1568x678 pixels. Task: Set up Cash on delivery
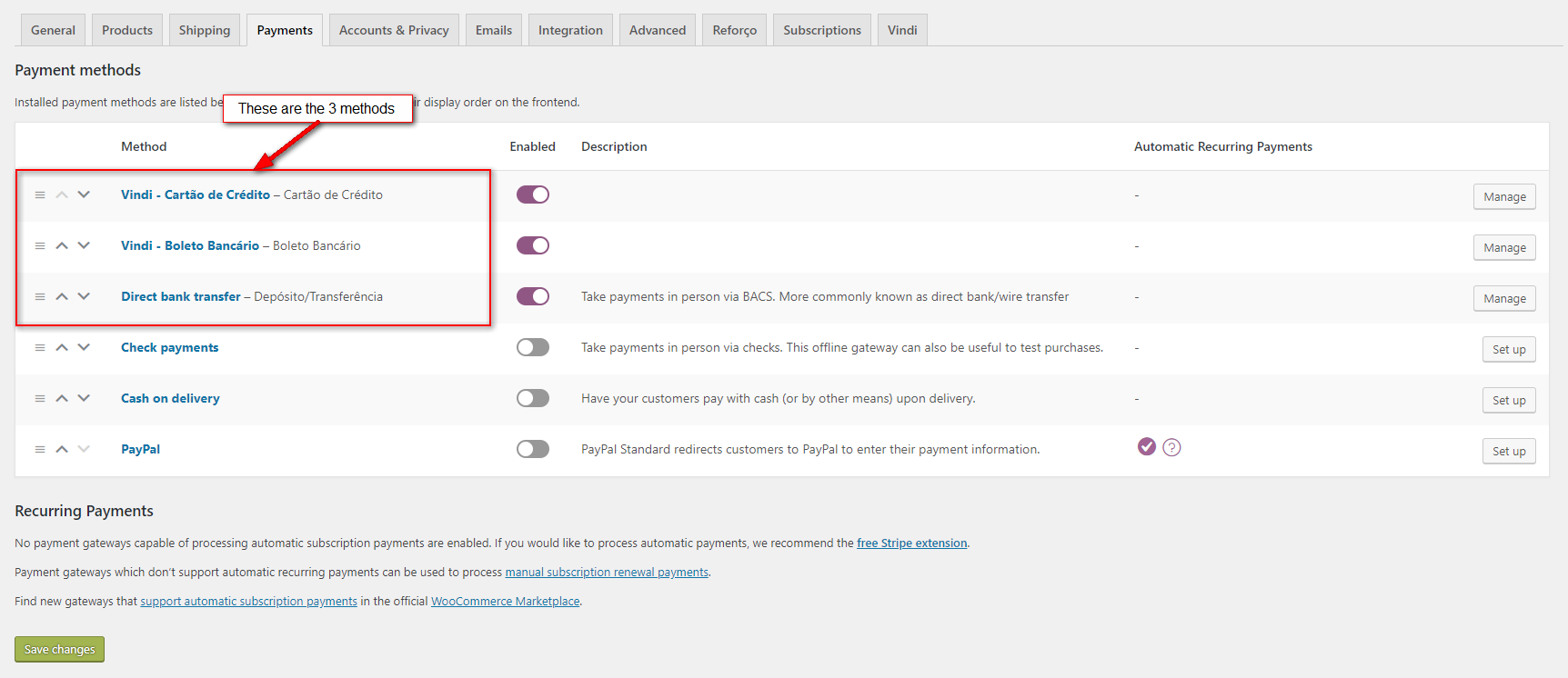pos(1509,401)
